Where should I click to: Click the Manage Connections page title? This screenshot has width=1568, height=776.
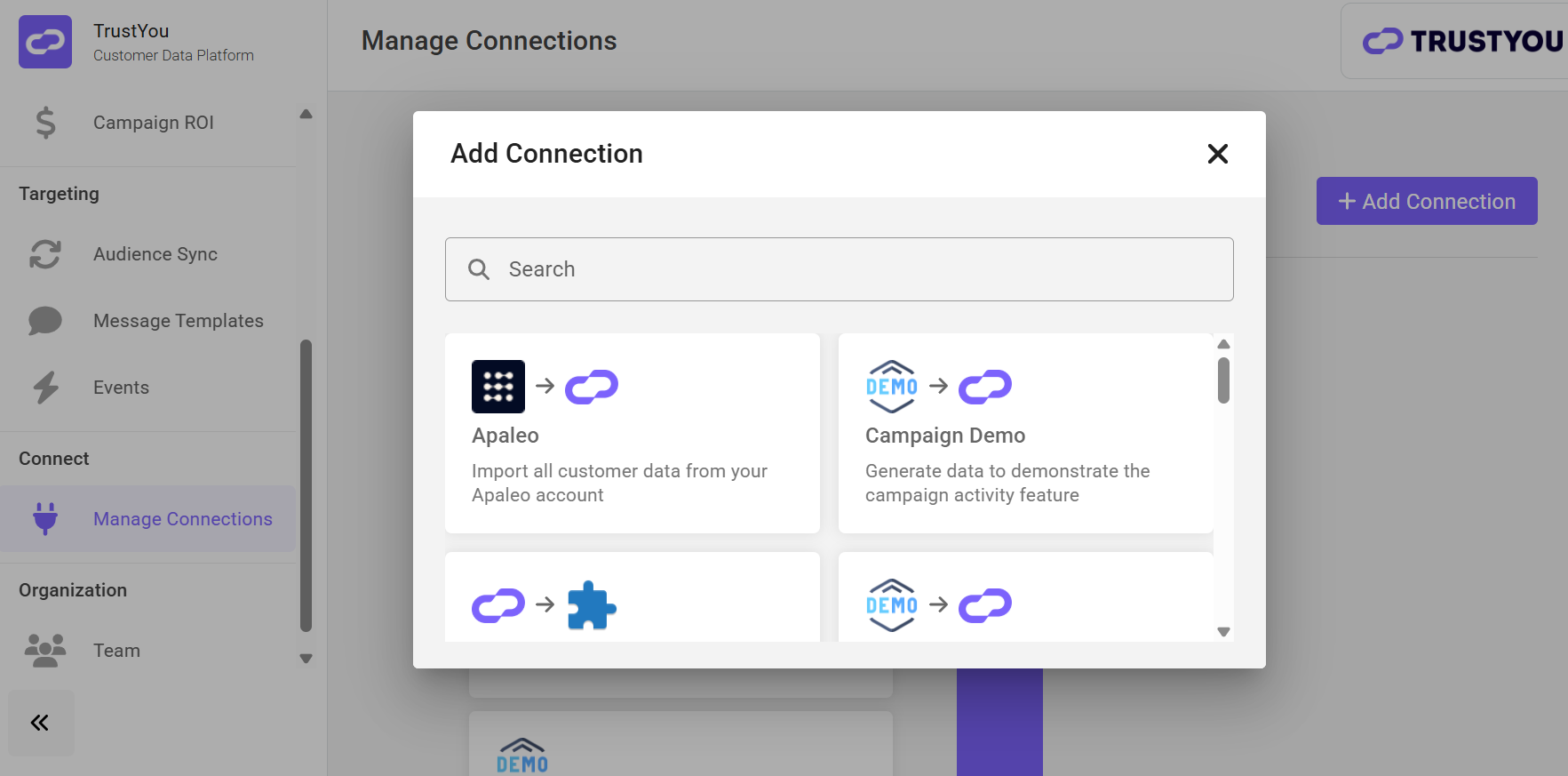click(x=489, y=41)
